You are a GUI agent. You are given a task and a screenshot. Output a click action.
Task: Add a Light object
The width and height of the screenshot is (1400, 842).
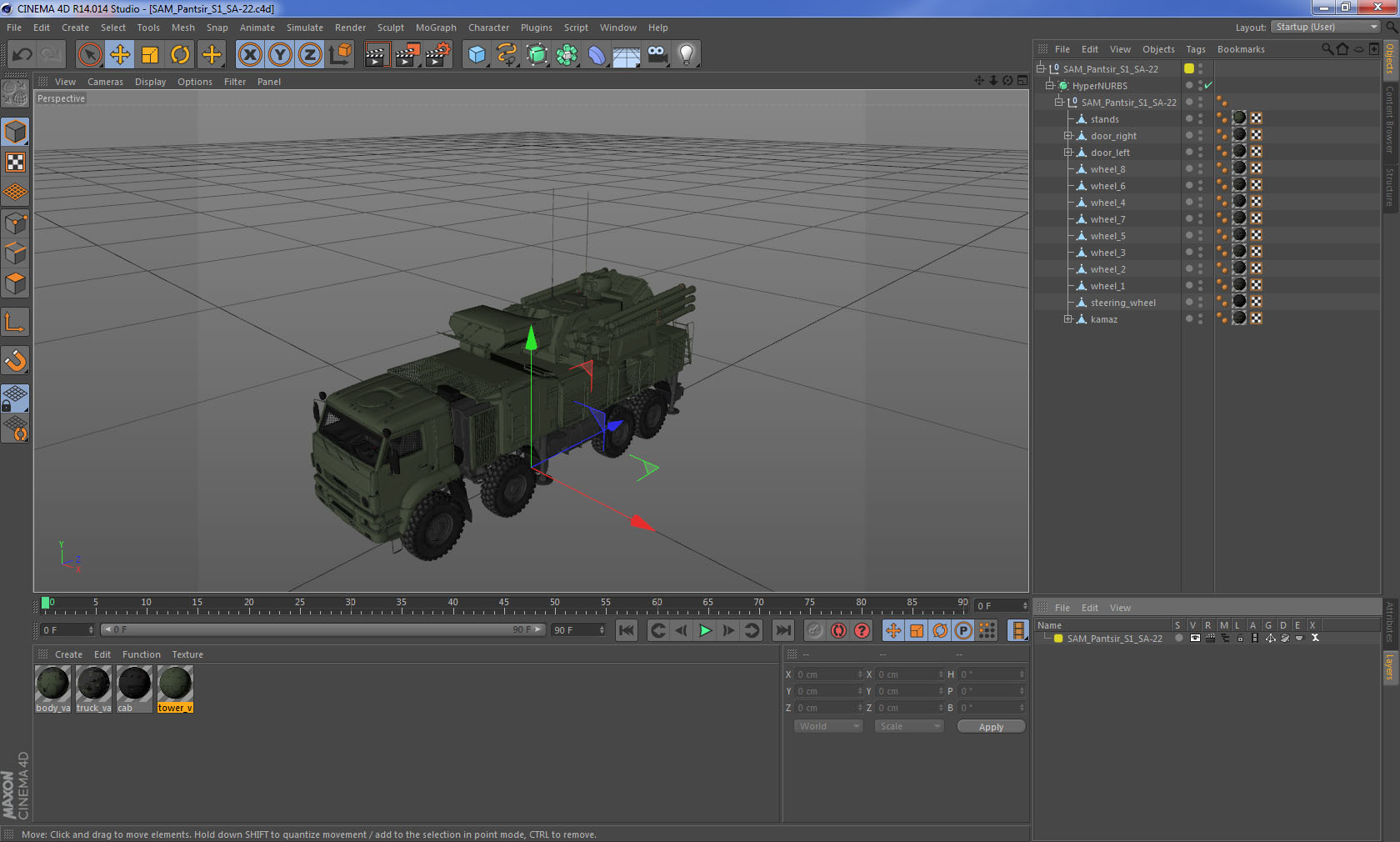[687, 55]
